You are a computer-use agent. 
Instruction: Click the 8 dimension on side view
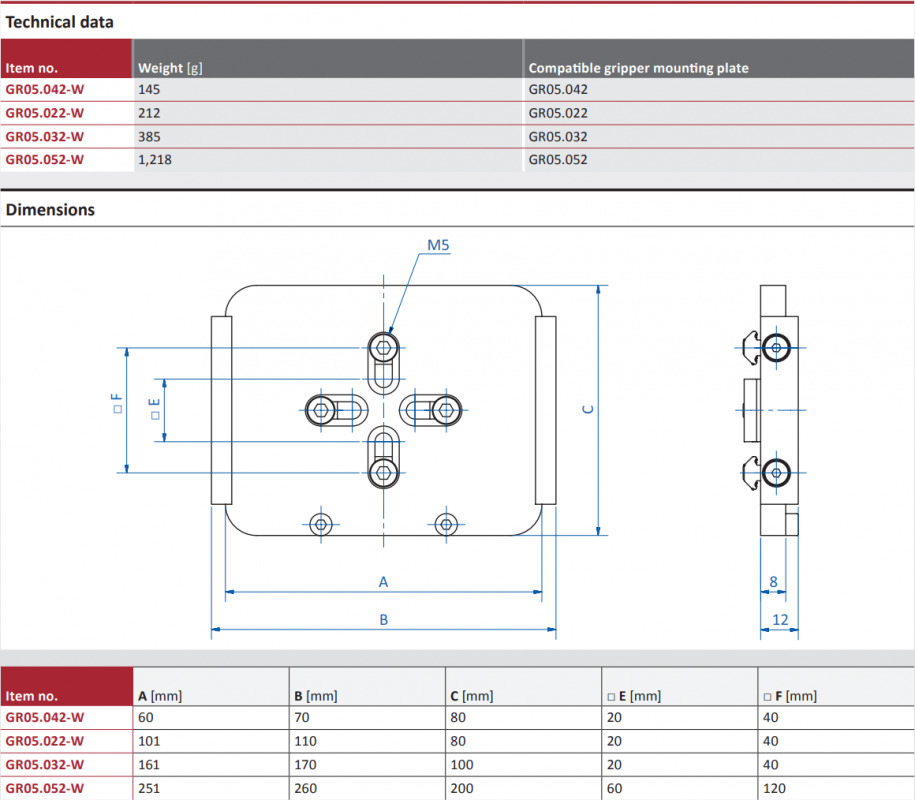coord(773,582)
